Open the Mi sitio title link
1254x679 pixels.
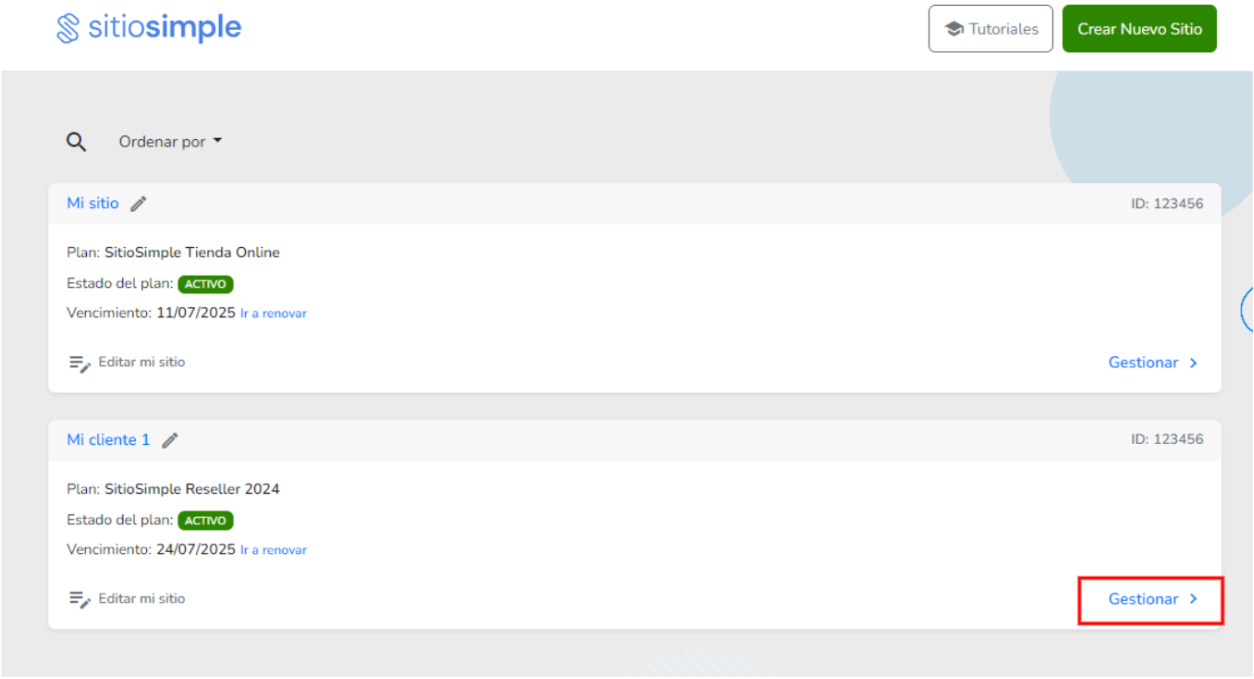click(x=93, y=203)
